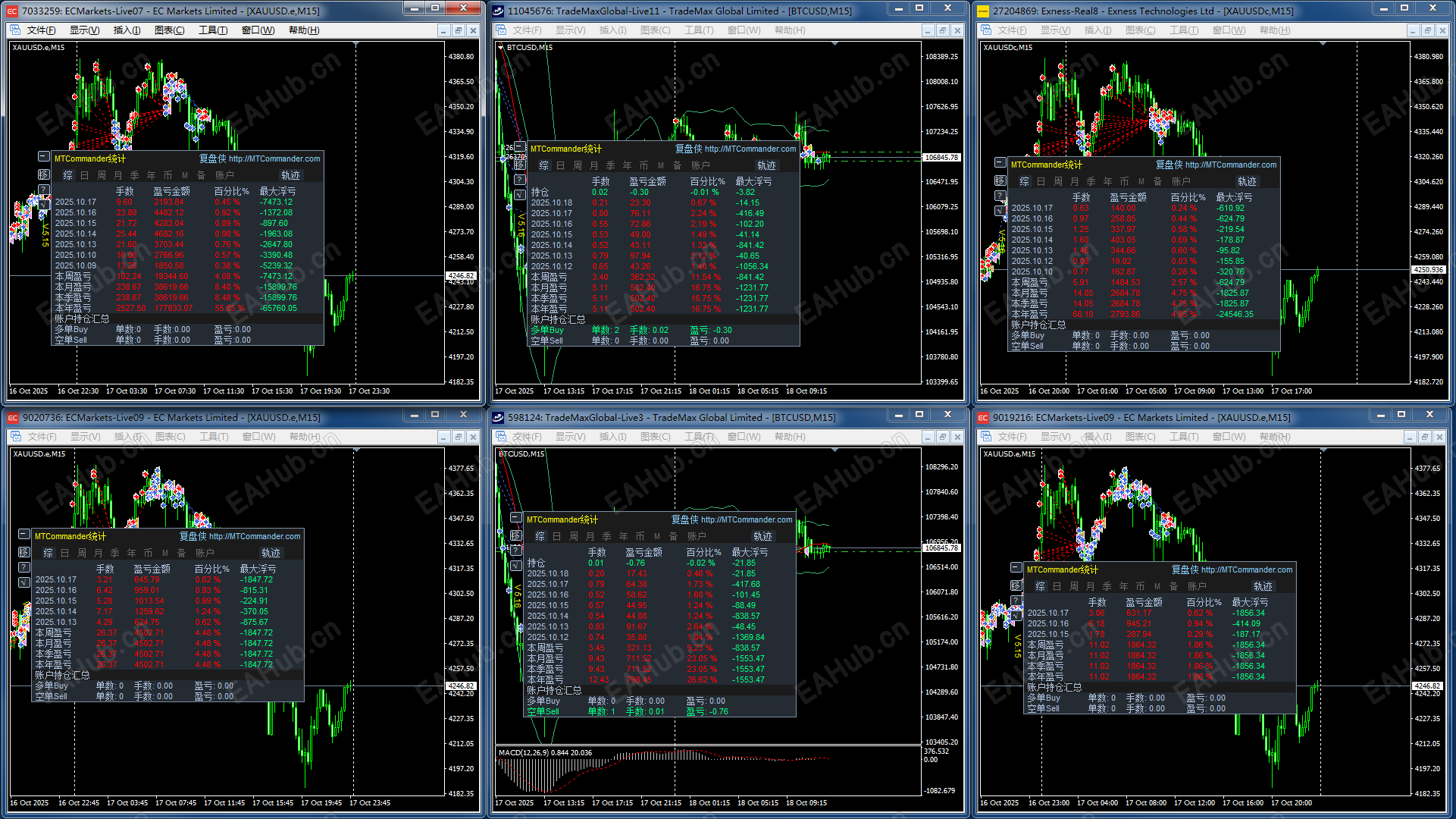Open the http://MTCommander.com link in account 9020736 panel
Image resolution: width=1456 pixels, height=819 pixels.
(255, 536)
